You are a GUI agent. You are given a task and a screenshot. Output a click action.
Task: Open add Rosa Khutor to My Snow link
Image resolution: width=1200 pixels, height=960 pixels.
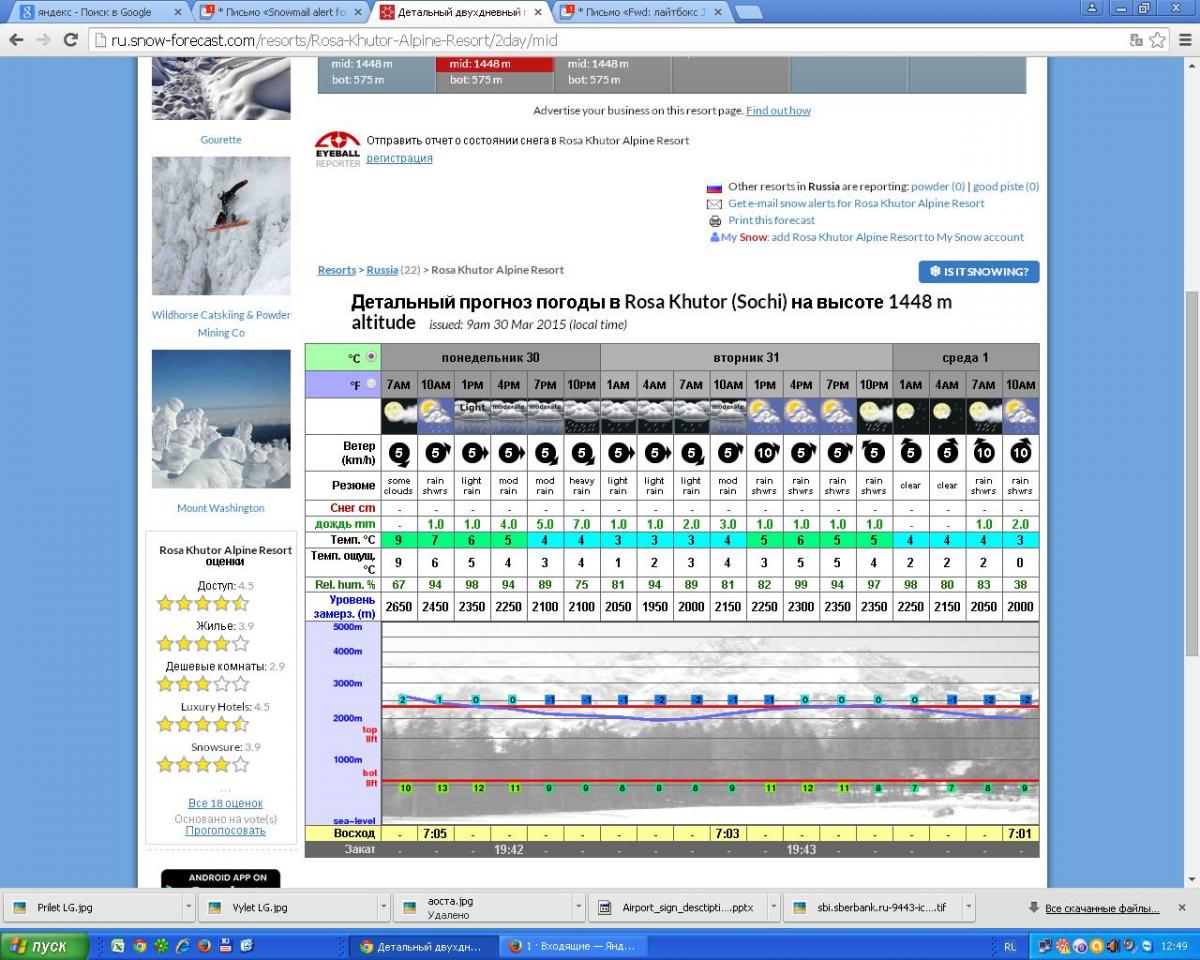pyautogui.click(x=896, y=238)
